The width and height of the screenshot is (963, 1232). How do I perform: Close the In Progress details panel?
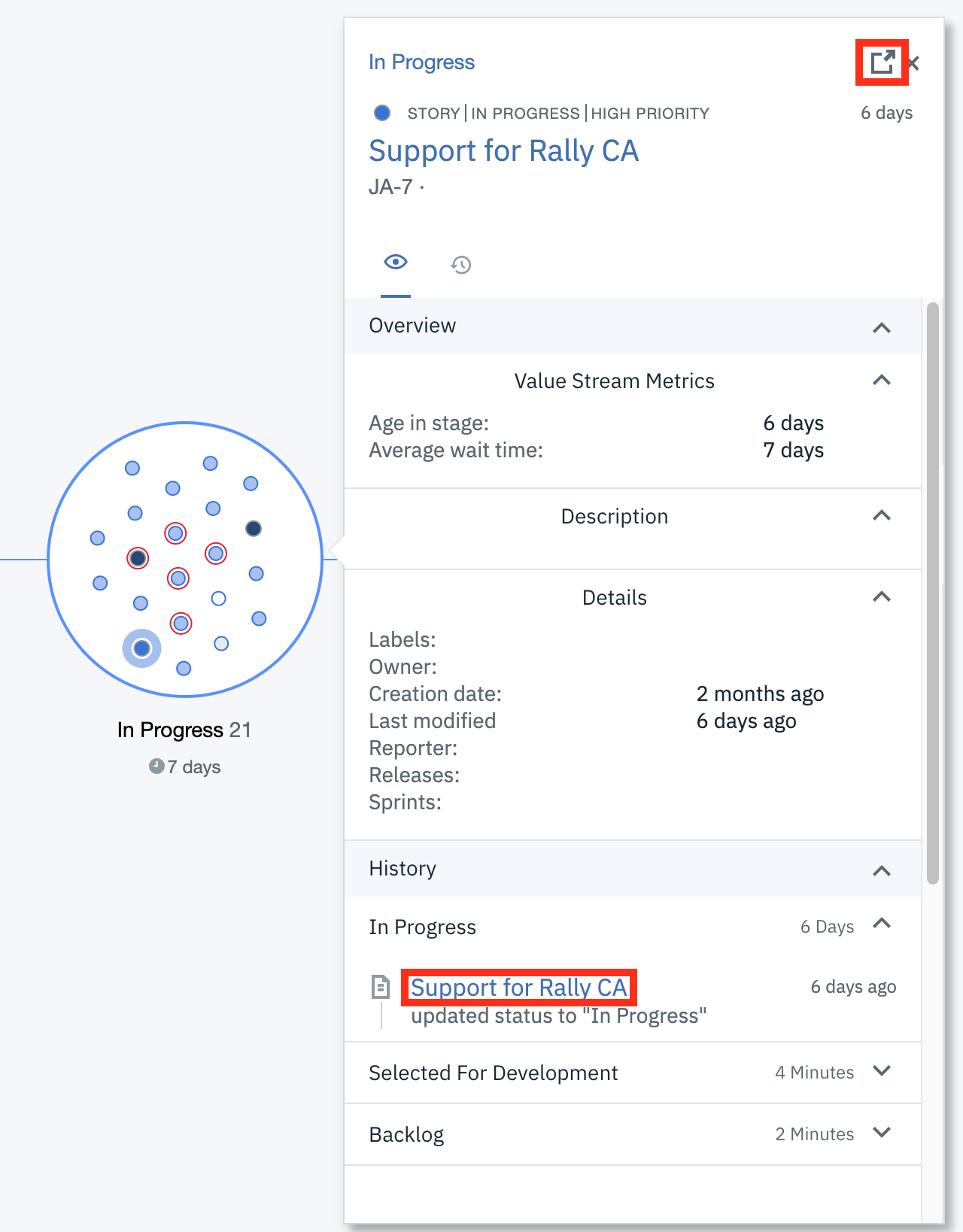point(913,63)
